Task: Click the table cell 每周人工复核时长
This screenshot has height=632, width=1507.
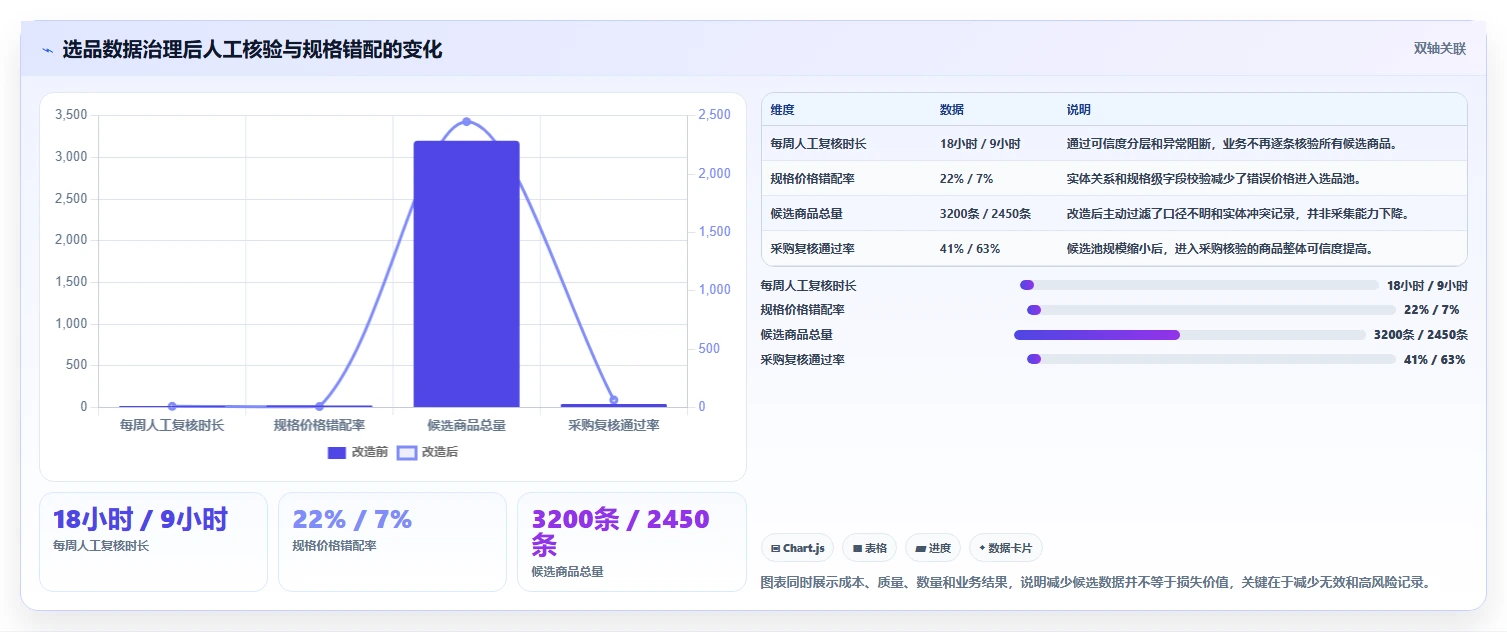Action: 818,144
